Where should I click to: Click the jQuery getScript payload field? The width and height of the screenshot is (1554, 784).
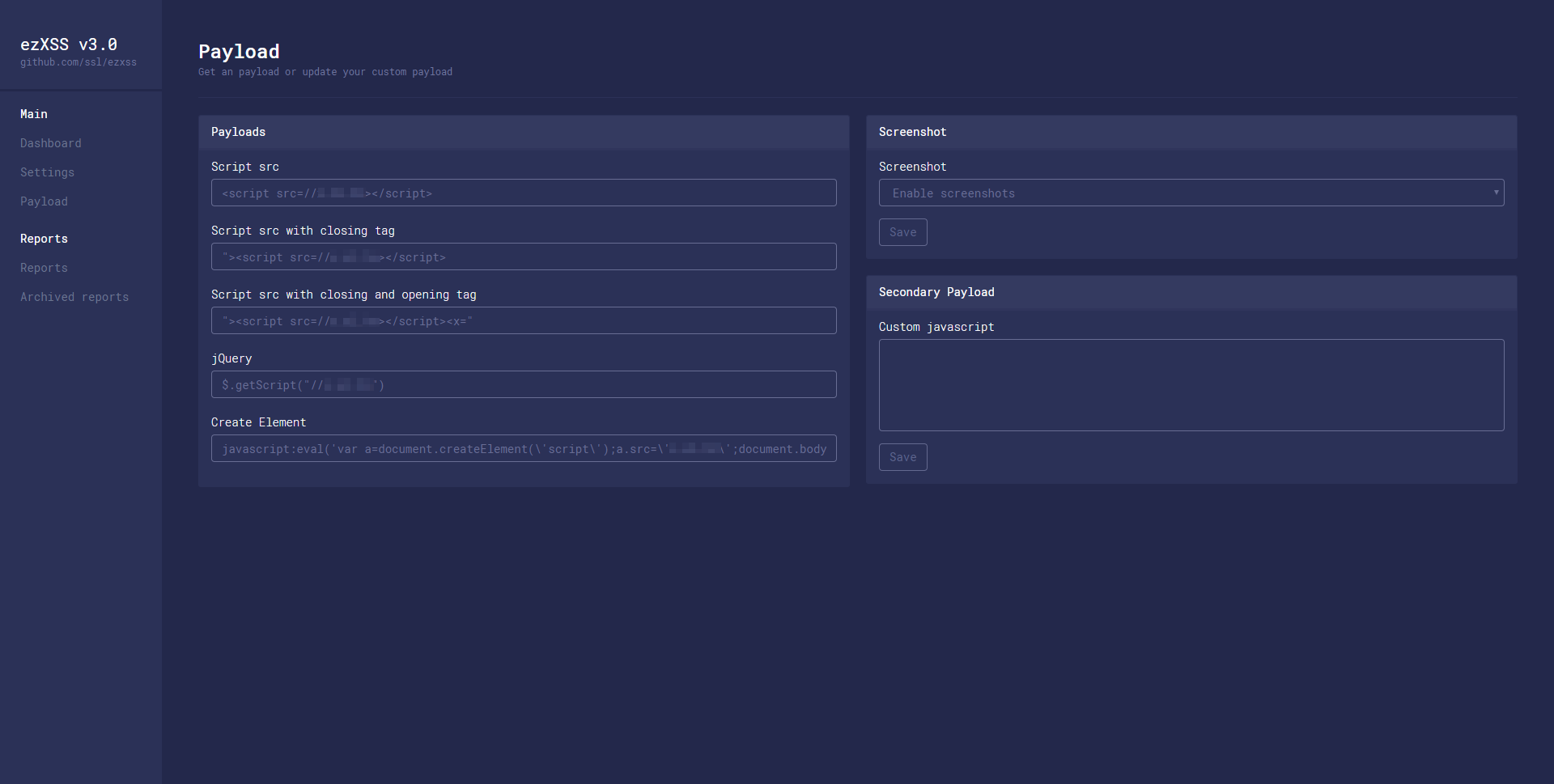pyautogui.click(x=524, y=384)
